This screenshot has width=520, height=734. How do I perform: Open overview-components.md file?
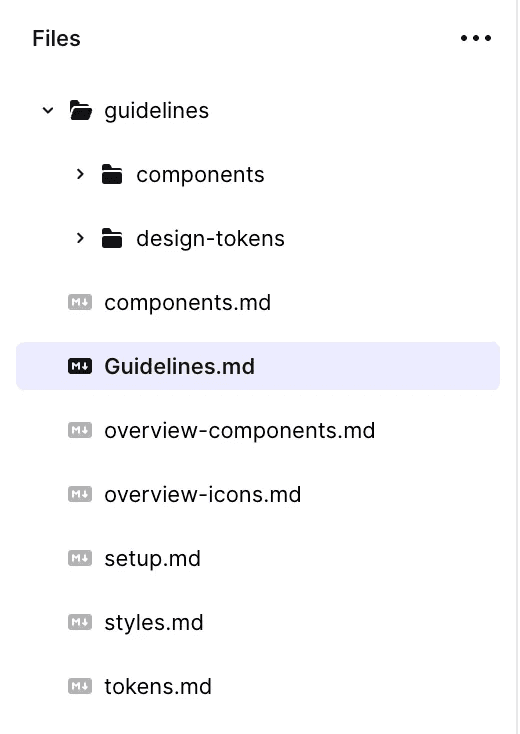click(x=258, y=430)
